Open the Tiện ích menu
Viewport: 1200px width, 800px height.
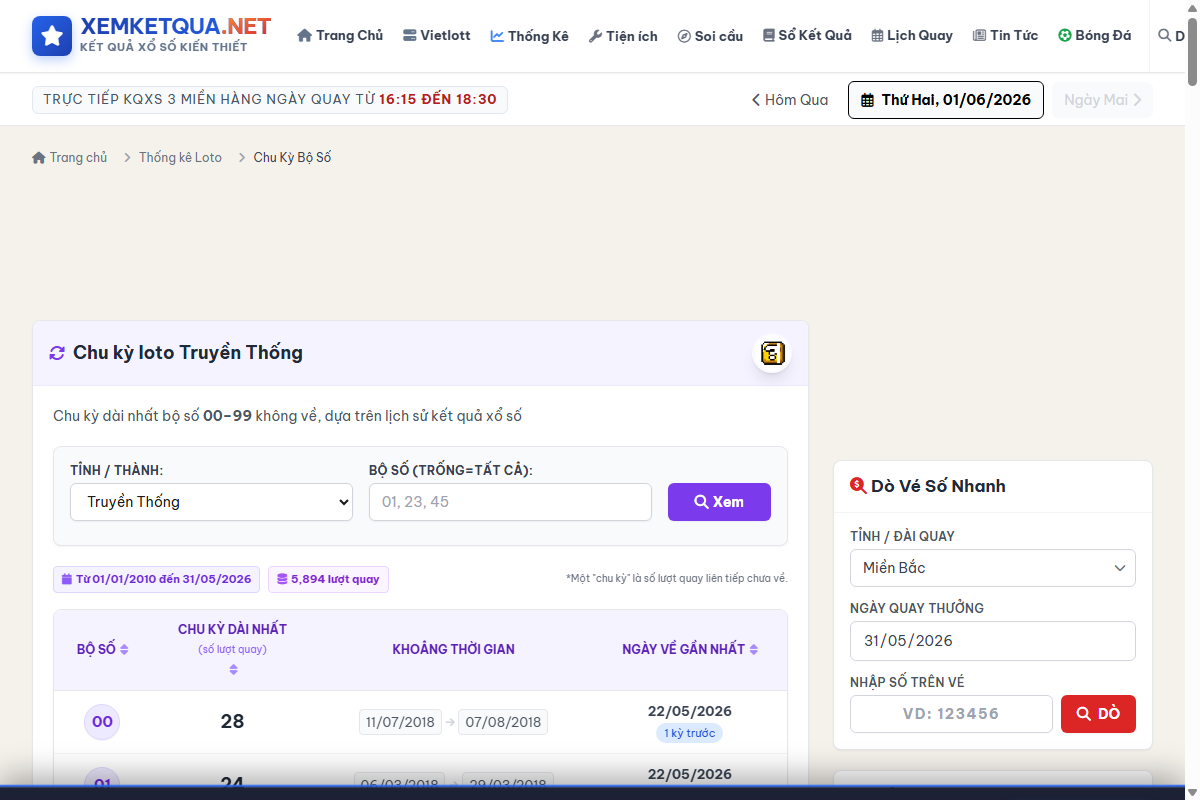623,36
